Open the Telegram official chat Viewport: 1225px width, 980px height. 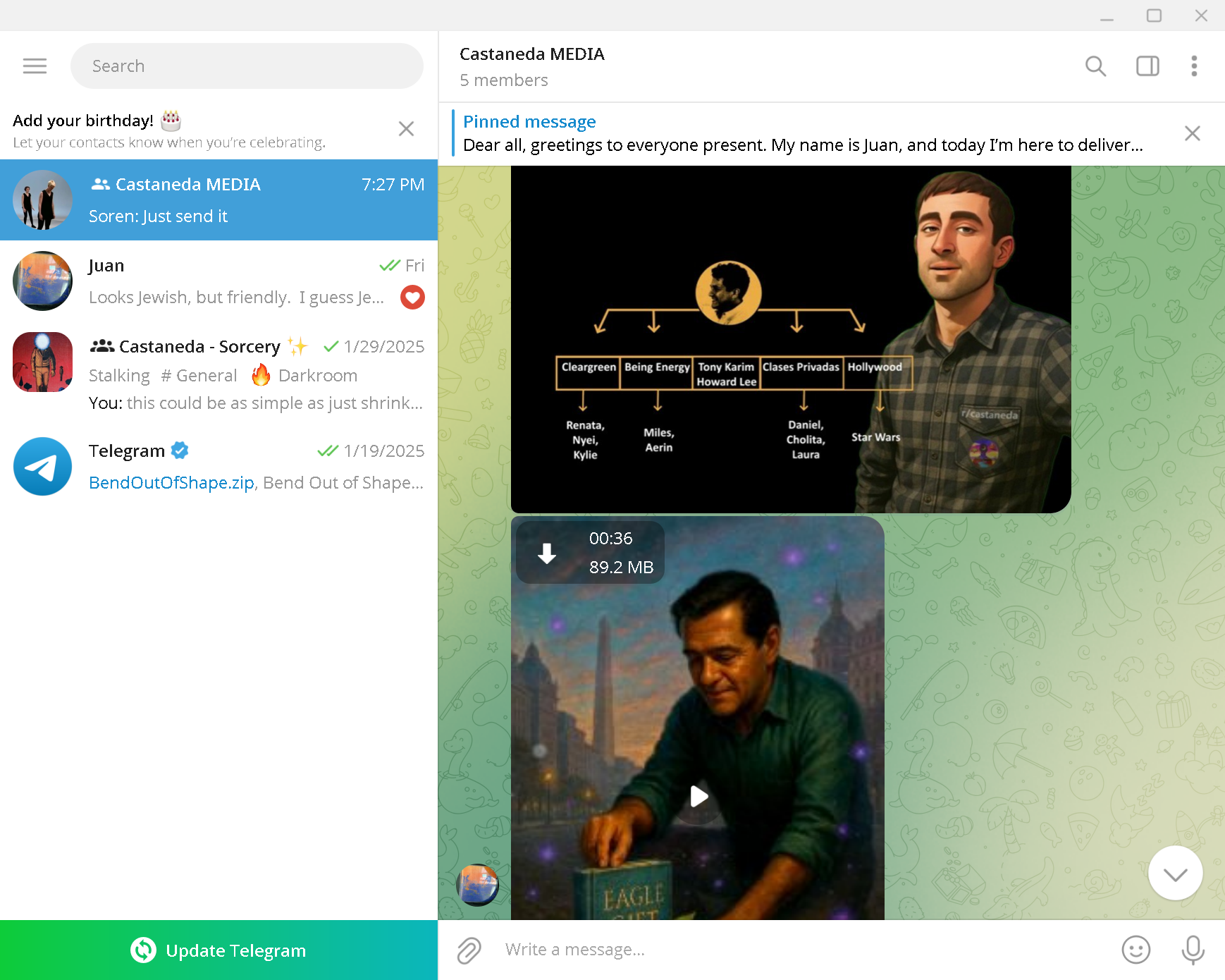[218, 467]
